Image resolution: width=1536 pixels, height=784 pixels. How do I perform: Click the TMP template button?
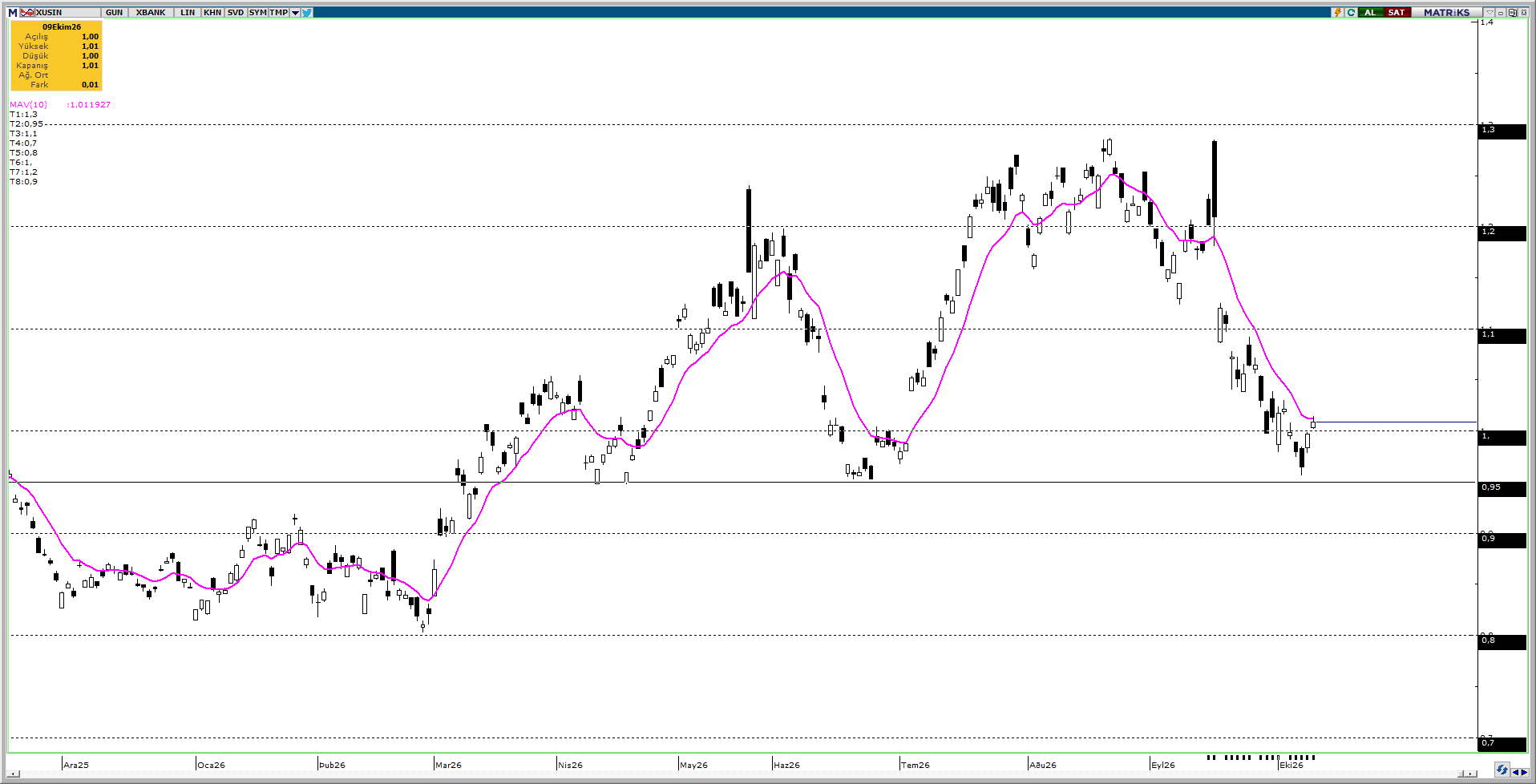[x=279, y=13]
